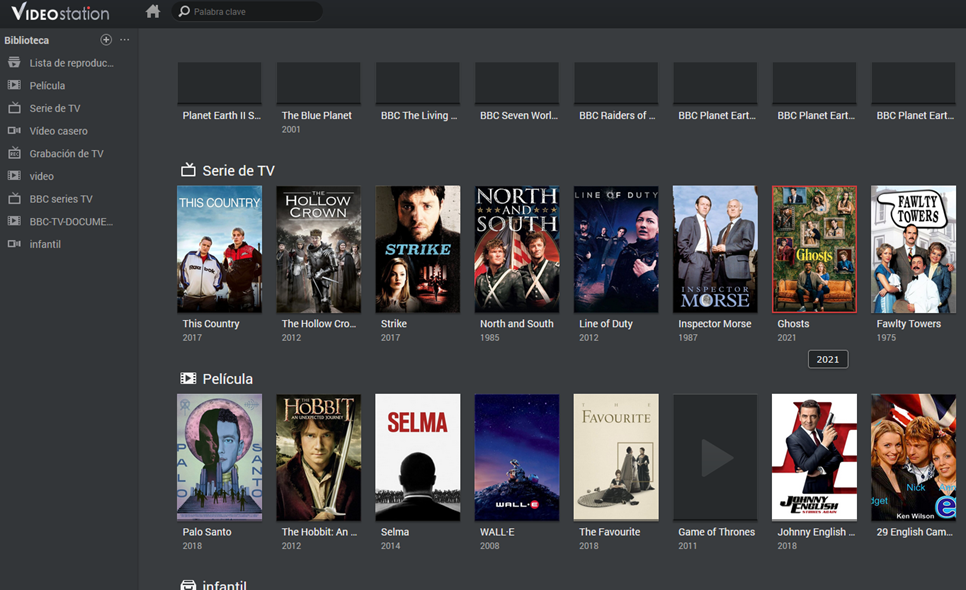Click the Serie de TV sidebar icon
This screenshot has height=590, width=966.
coord(14,108)
